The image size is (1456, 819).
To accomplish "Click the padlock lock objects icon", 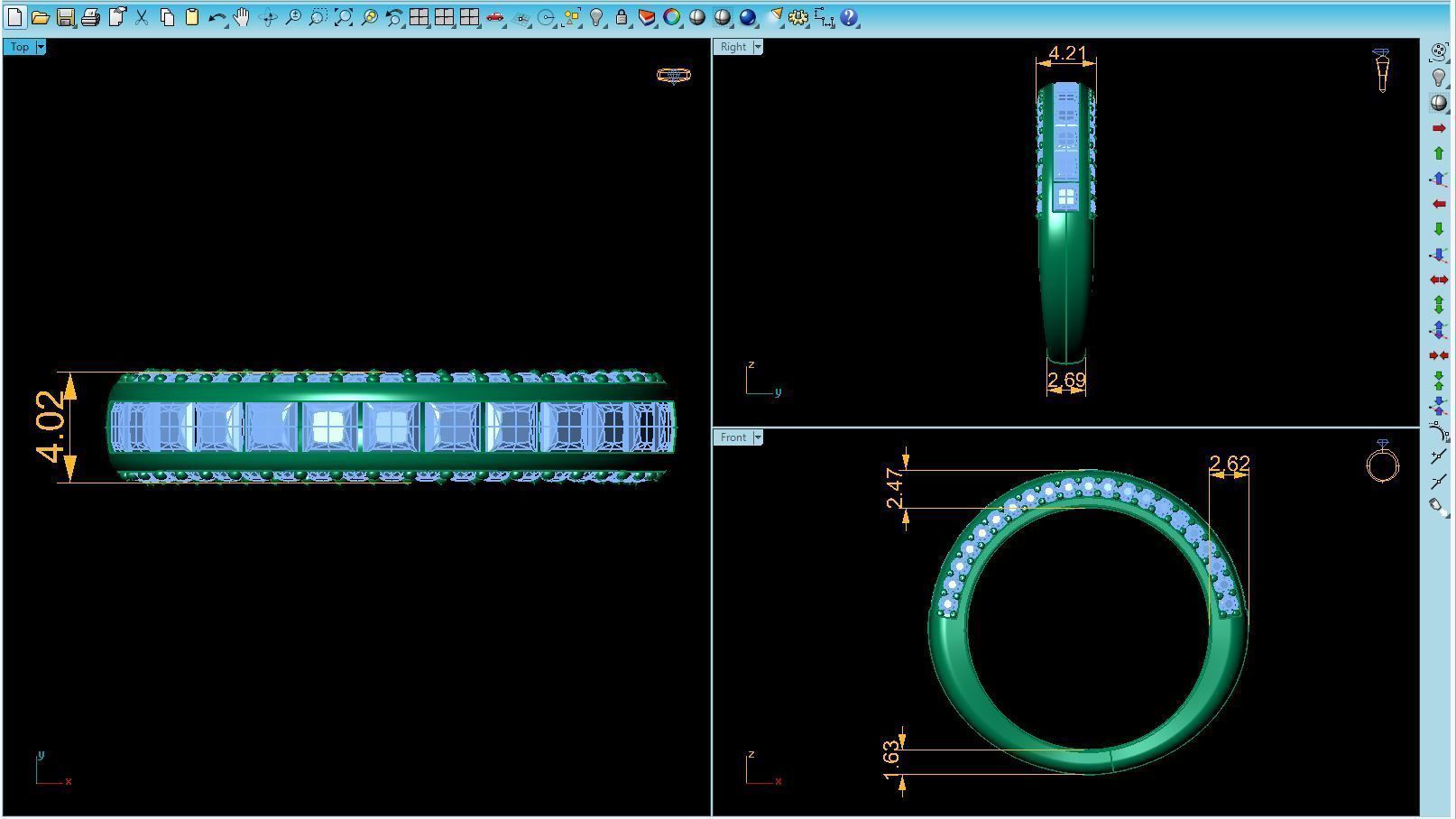I will click(x=622, y=17).
